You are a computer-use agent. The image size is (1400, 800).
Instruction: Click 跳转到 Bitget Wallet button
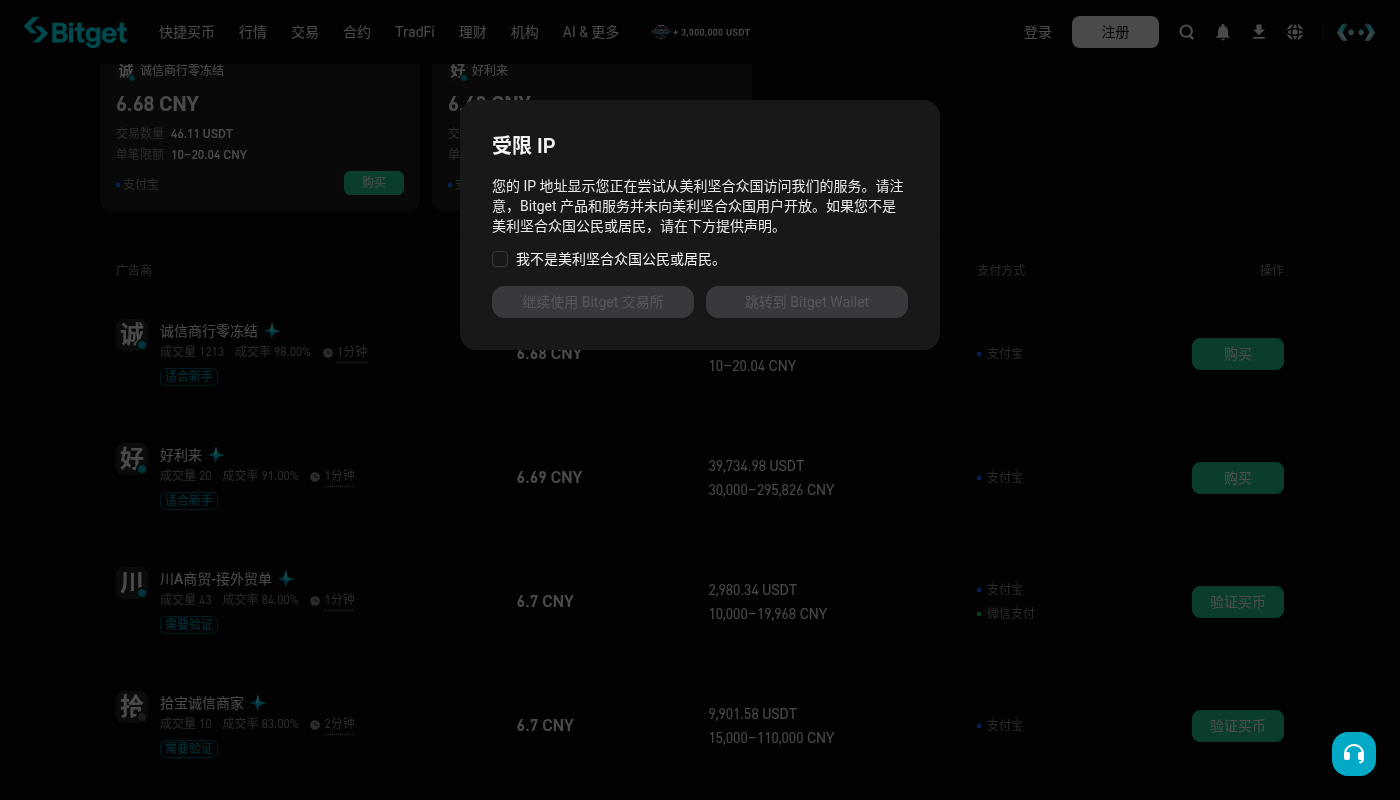807,302
